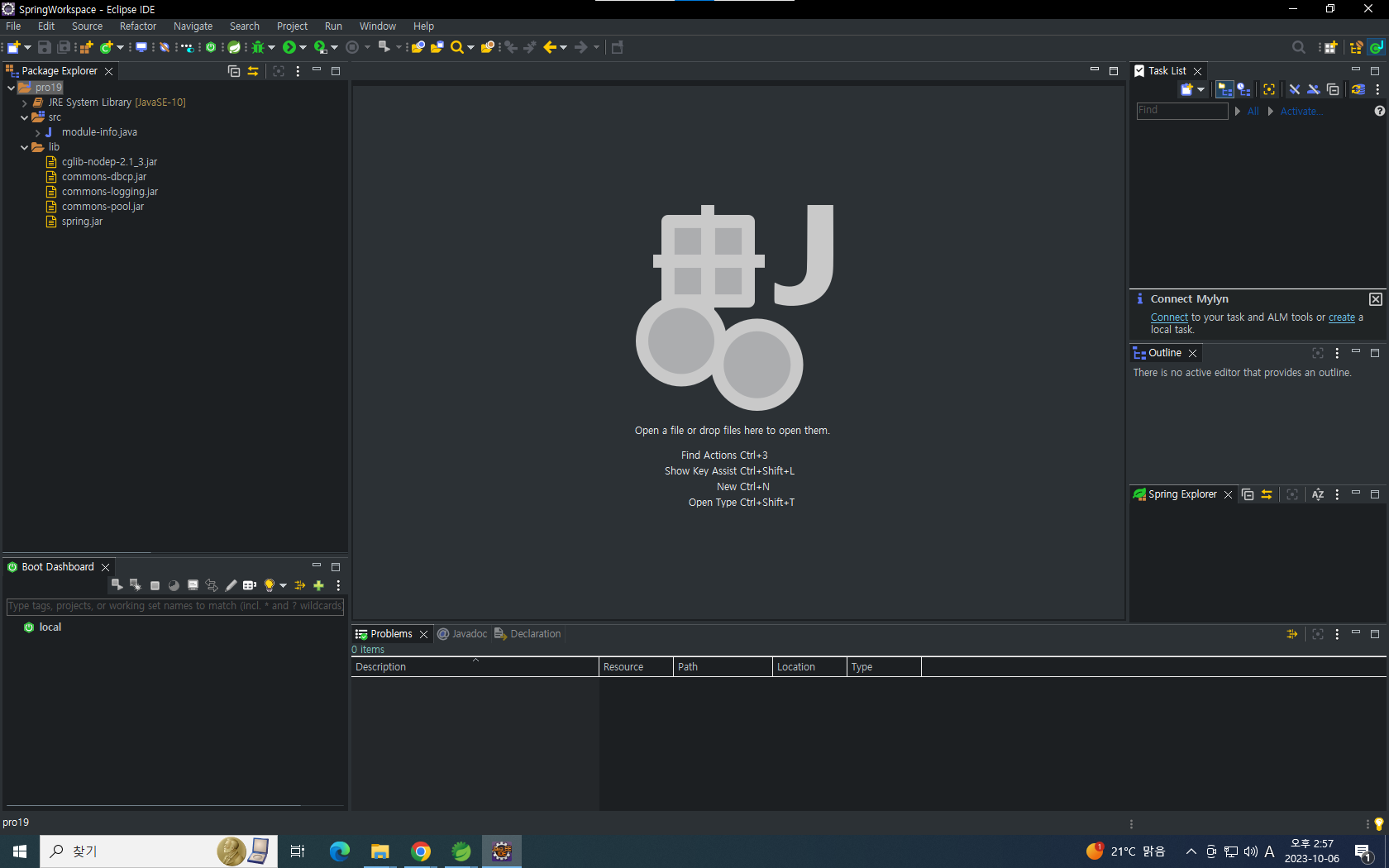Image resolution: width=1389 pixels, height=868 pixels.
Task: Click the Task List help question icon
Action: (x=1379, y=111)
